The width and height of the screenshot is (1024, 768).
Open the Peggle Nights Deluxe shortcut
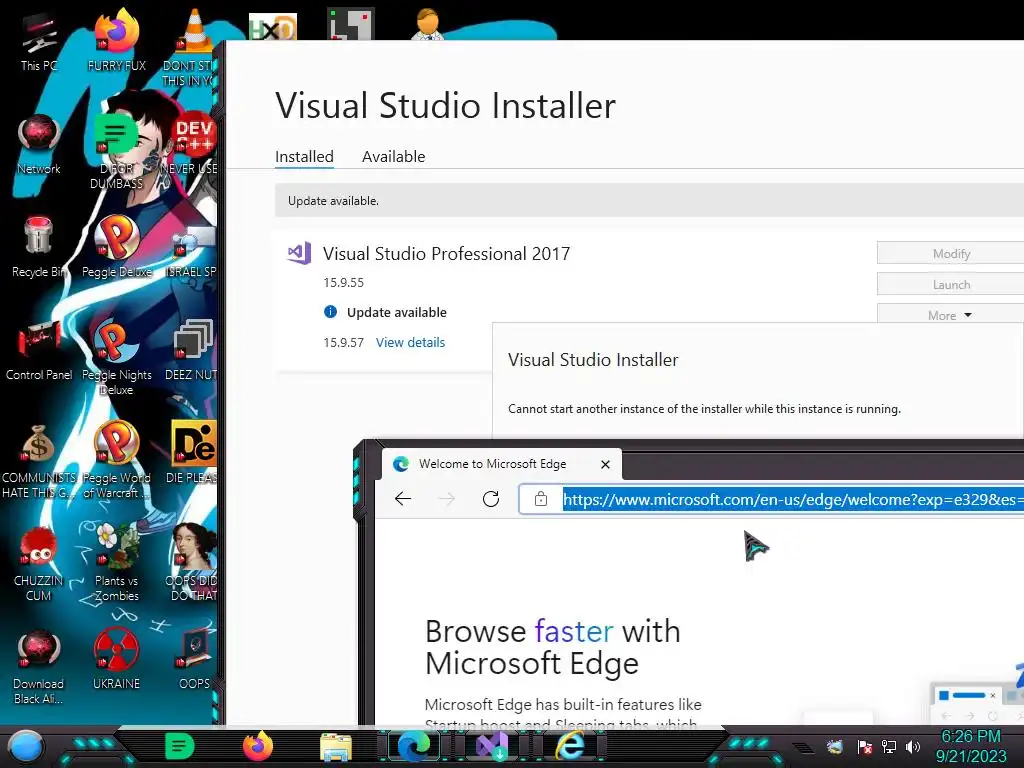(x=116, y=357)
